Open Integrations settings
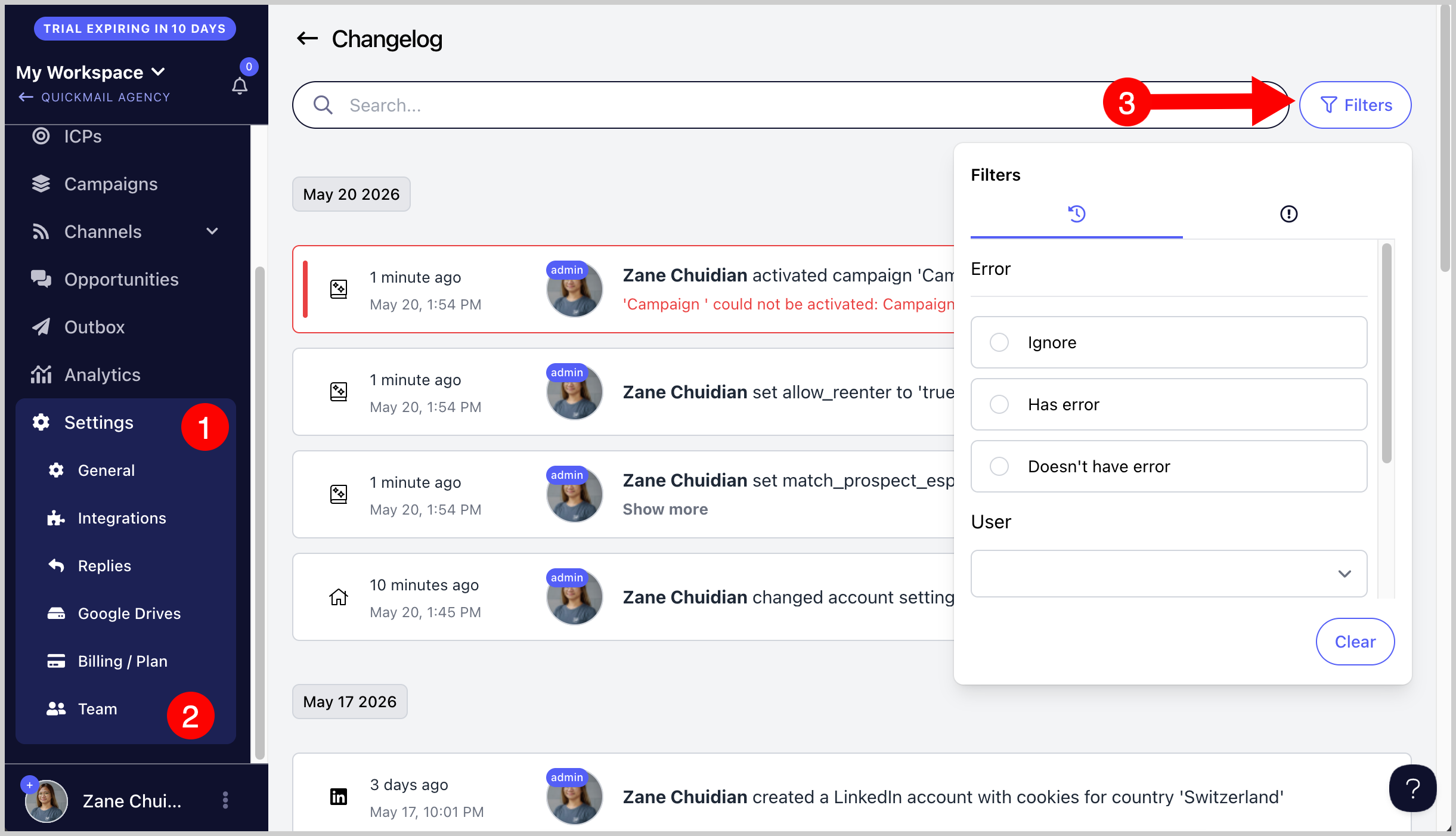The image size is (1456, 836). 122,518
